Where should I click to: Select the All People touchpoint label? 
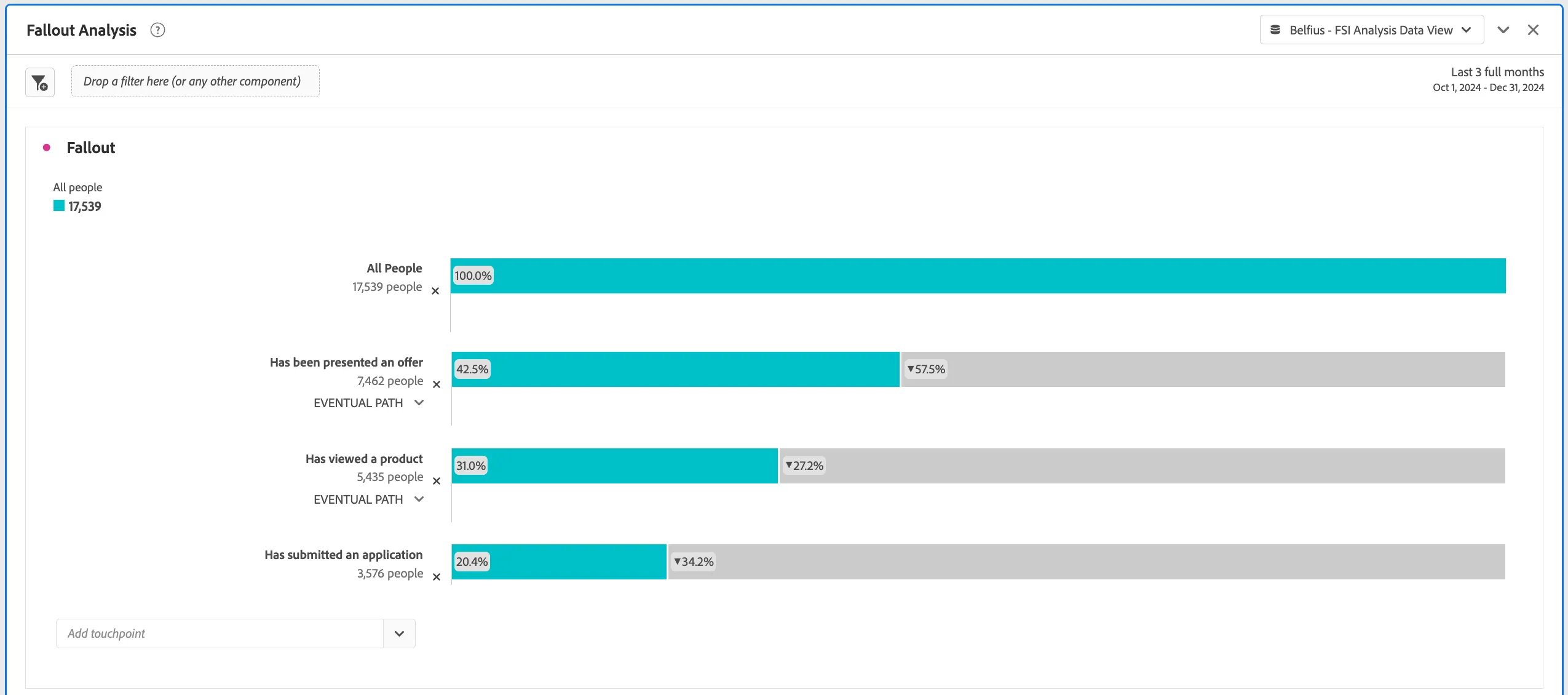tap(395, 268)
